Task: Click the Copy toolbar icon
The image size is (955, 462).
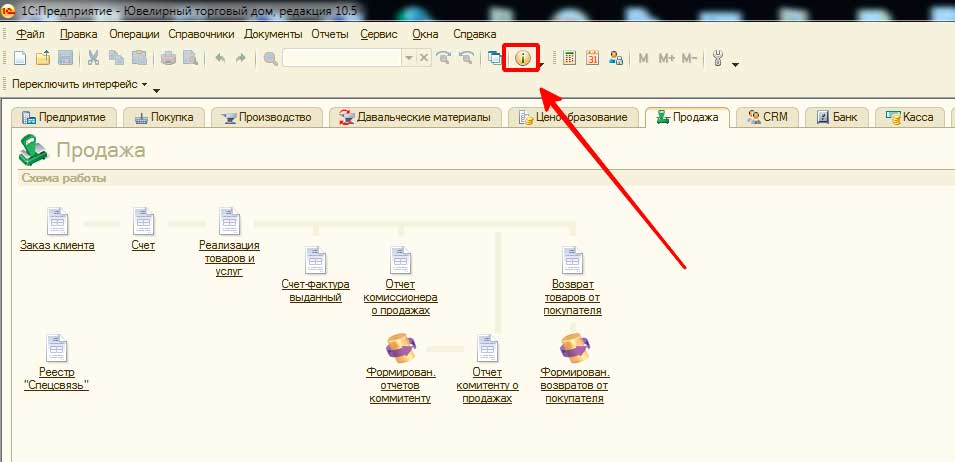Action: 116,58
